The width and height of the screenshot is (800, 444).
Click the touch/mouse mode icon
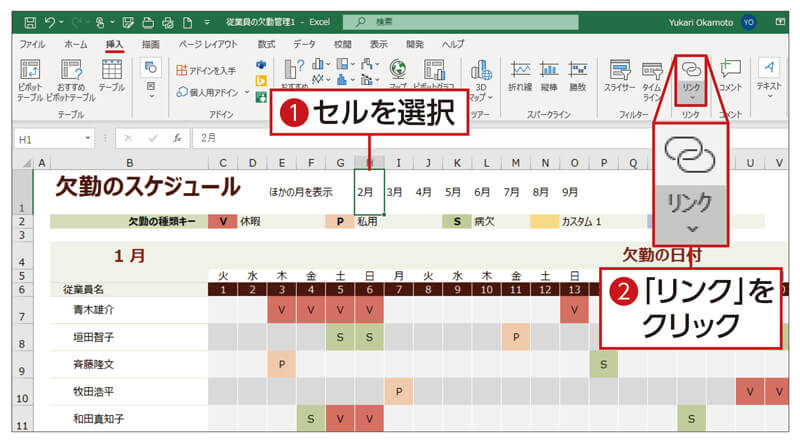click(101, 22)
